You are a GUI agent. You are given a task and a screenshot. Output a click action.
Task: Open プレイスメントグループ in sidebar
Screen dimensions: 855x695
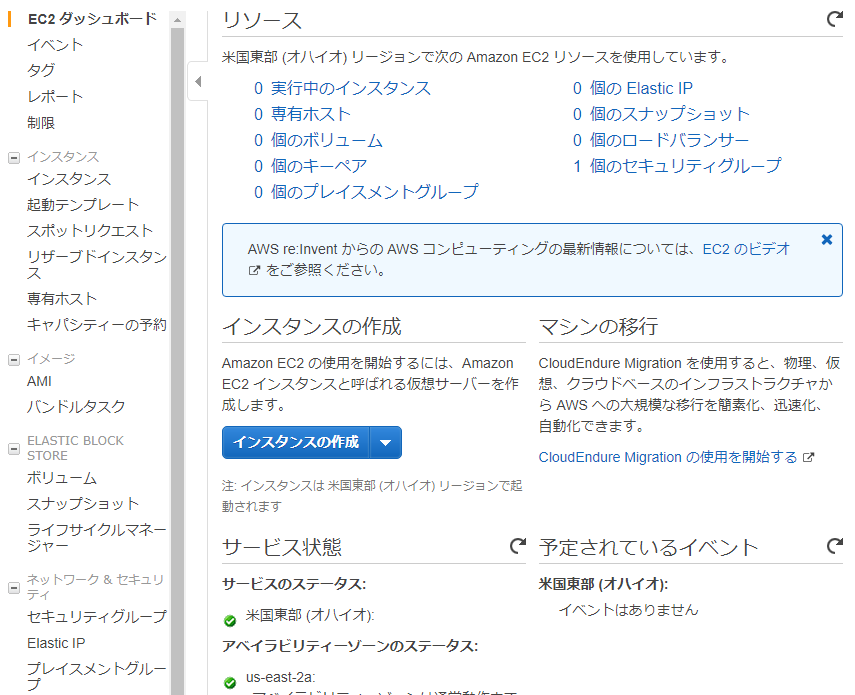(x=97, y=676)
